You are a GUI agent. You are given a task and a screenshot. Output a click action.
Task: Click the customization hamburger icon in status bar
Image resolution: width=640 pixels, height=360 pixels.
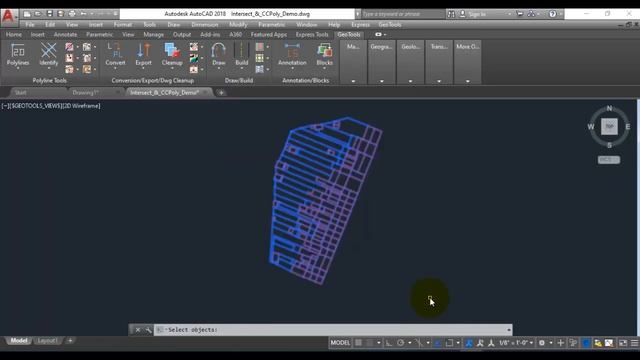pyautogui.click(x=634, y=343)
